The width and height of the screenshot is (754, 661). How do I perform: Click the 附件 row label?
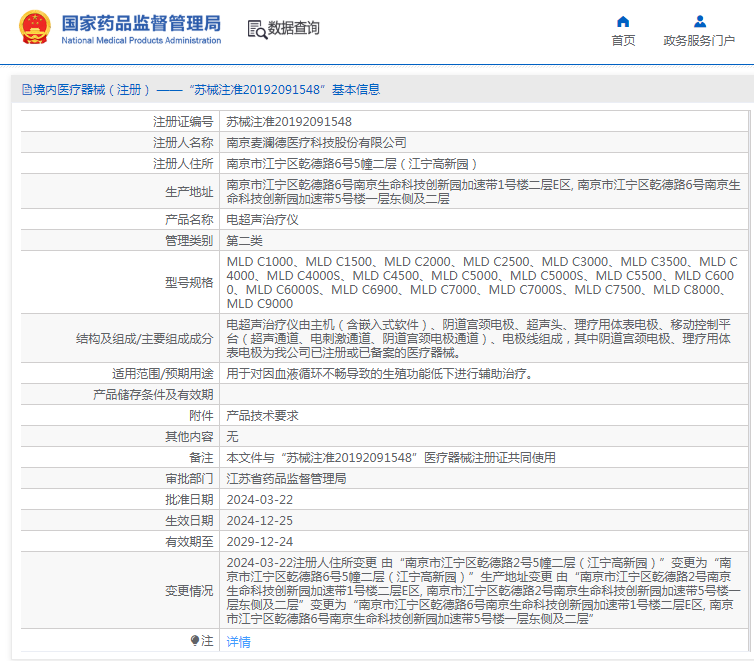pos(201,416)
